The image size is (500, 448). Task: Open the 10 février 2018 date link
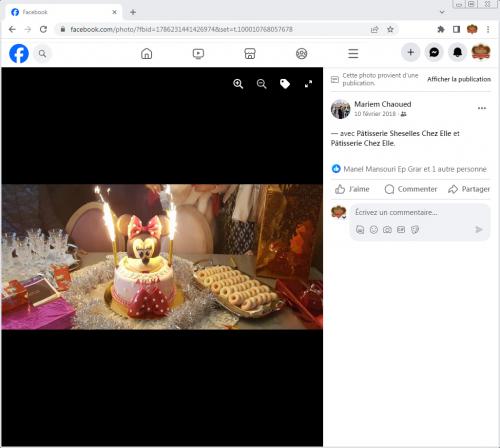[375, 114]
